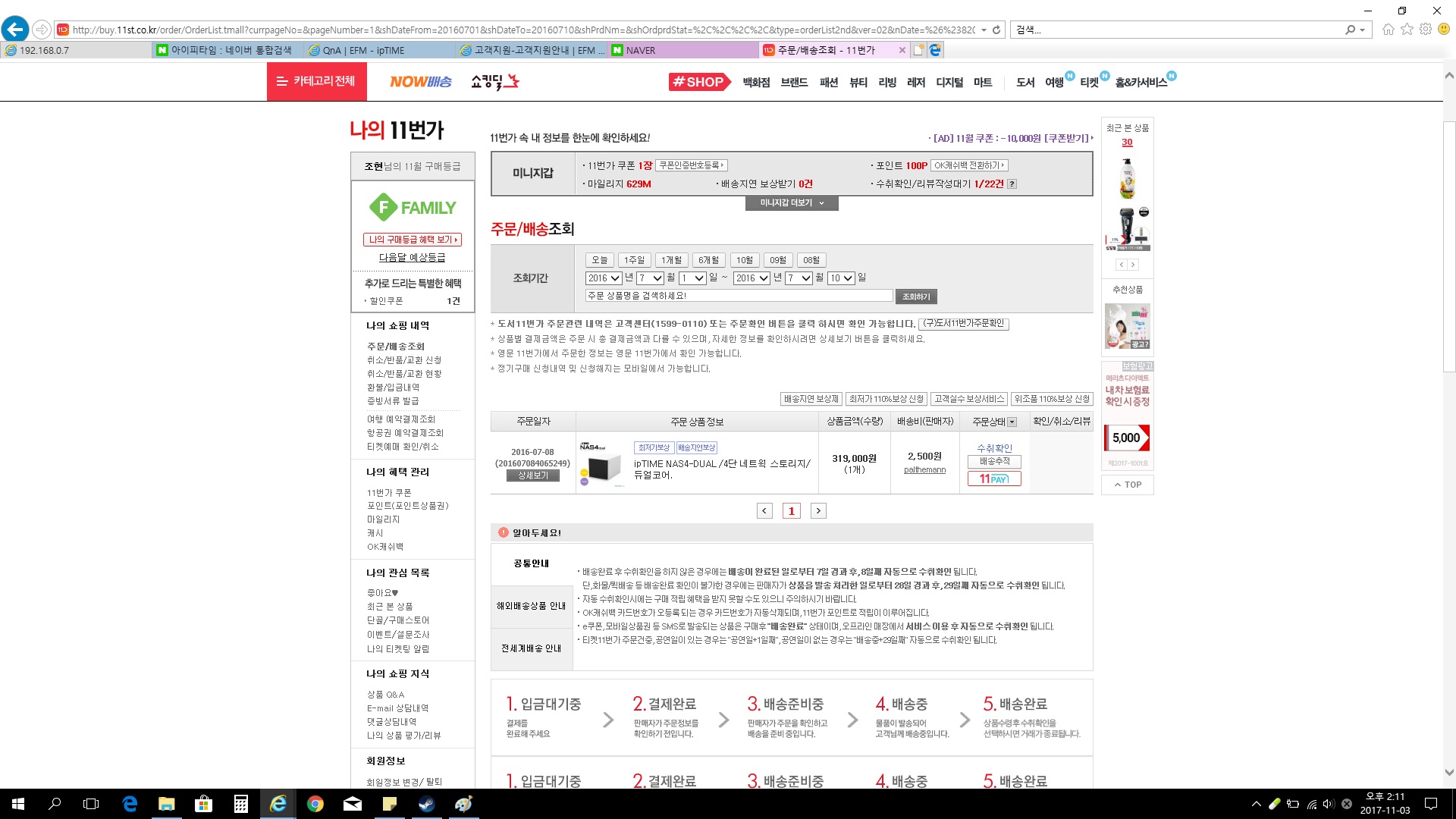Close the 주문/배송조회 - 11번가 tab
The width and height of the screenshot is (1456, 819).
pyautogui.click(x=902, y=50)
